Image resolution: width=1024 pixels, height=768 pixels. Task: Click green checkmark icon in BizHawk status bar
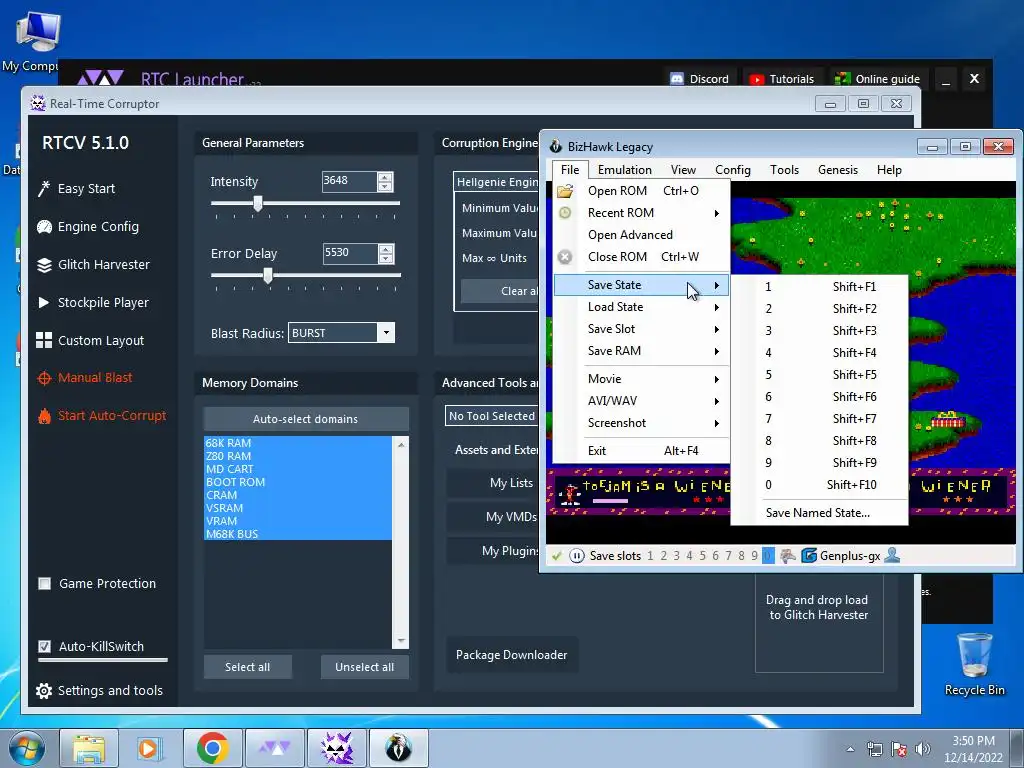[x=556, y=556]
